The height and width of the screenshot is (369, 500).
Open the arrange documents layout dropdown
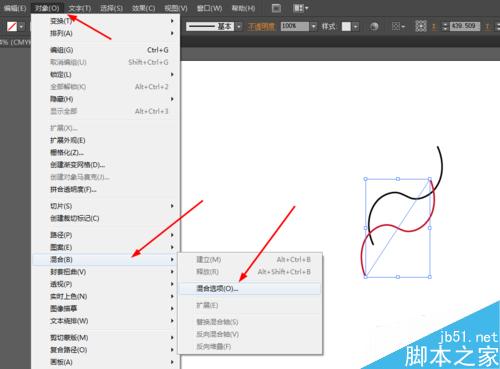pyautogui.click(x=301, y=8)
